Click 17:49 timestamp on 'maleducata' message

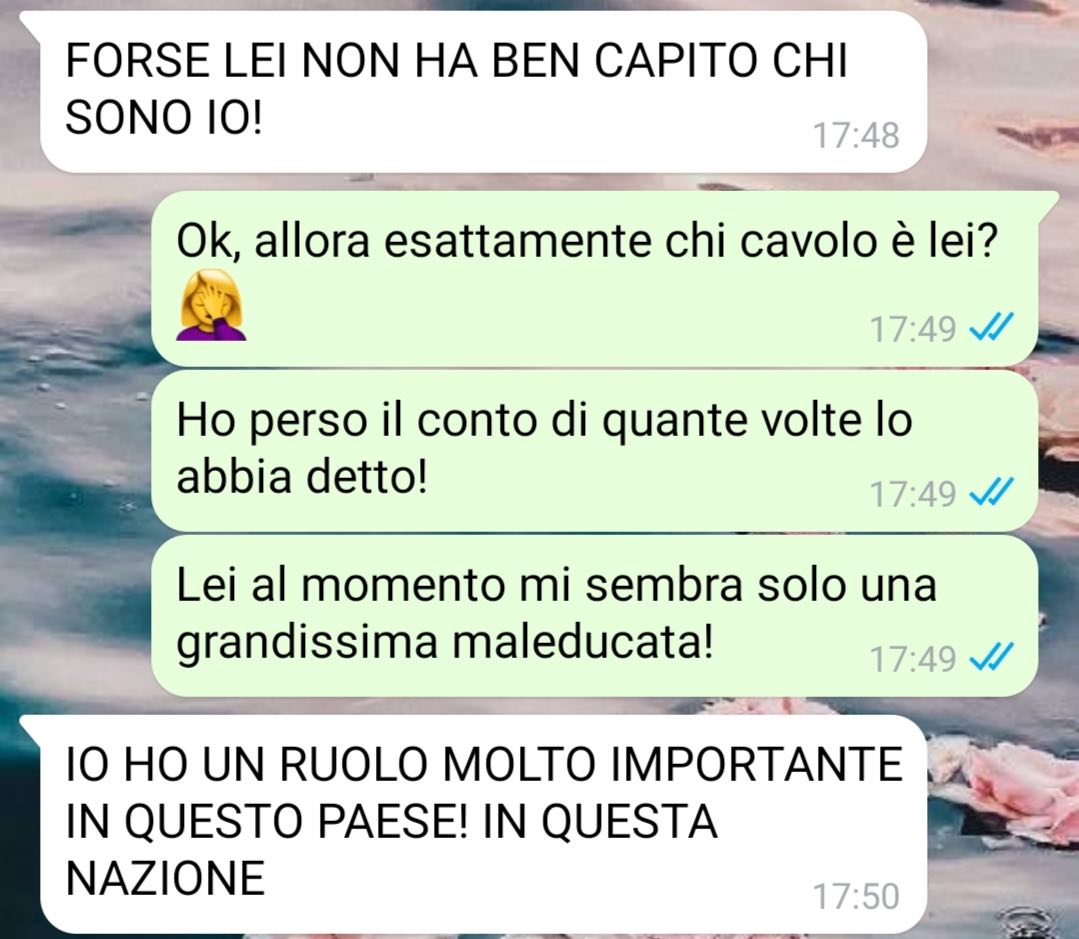coord(913,659)
